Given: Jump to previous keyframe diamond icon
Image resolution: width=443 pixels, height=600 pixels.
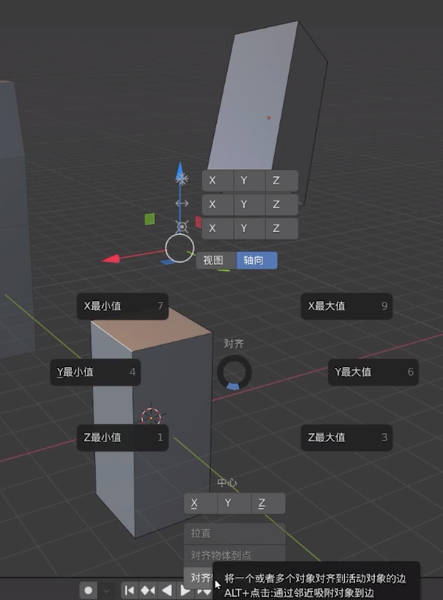Looking at the screenshot, I should (148, 590).
